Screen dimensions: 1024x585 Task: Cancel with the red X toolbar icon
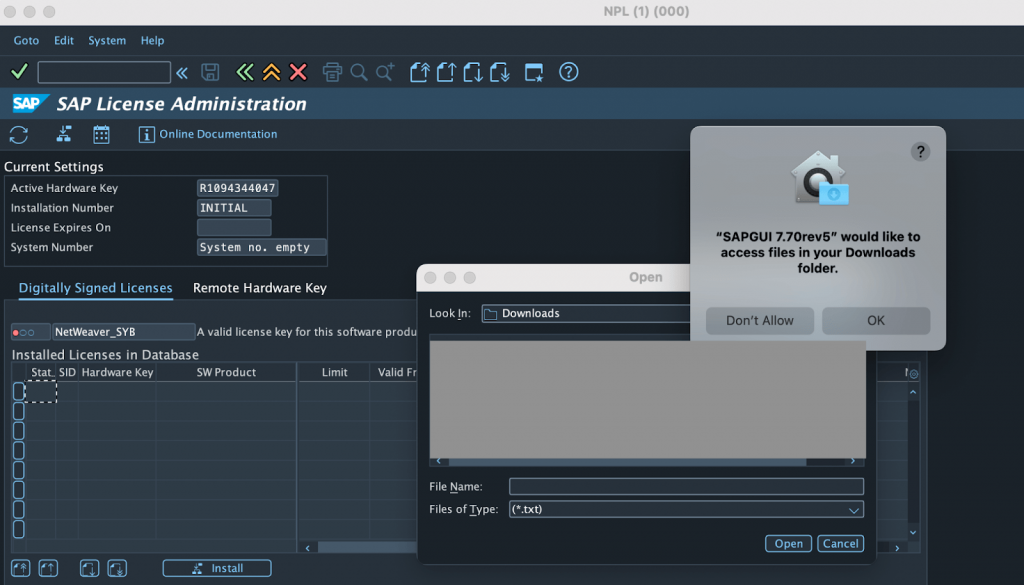(298, 72)
